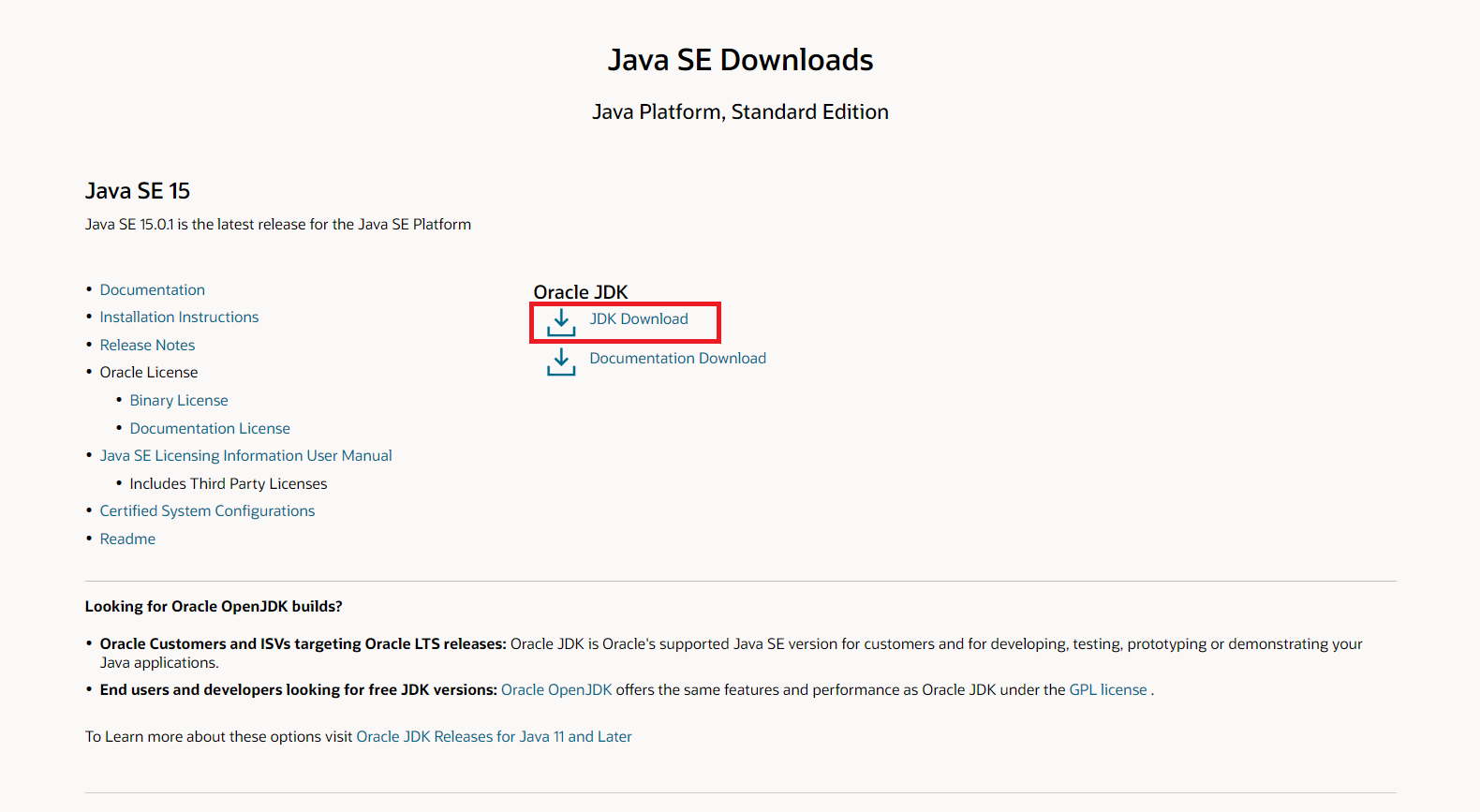The height and width of the screenshot is (812, 1480).
Task: View the Release Notes link
Action: coord(147,345)
